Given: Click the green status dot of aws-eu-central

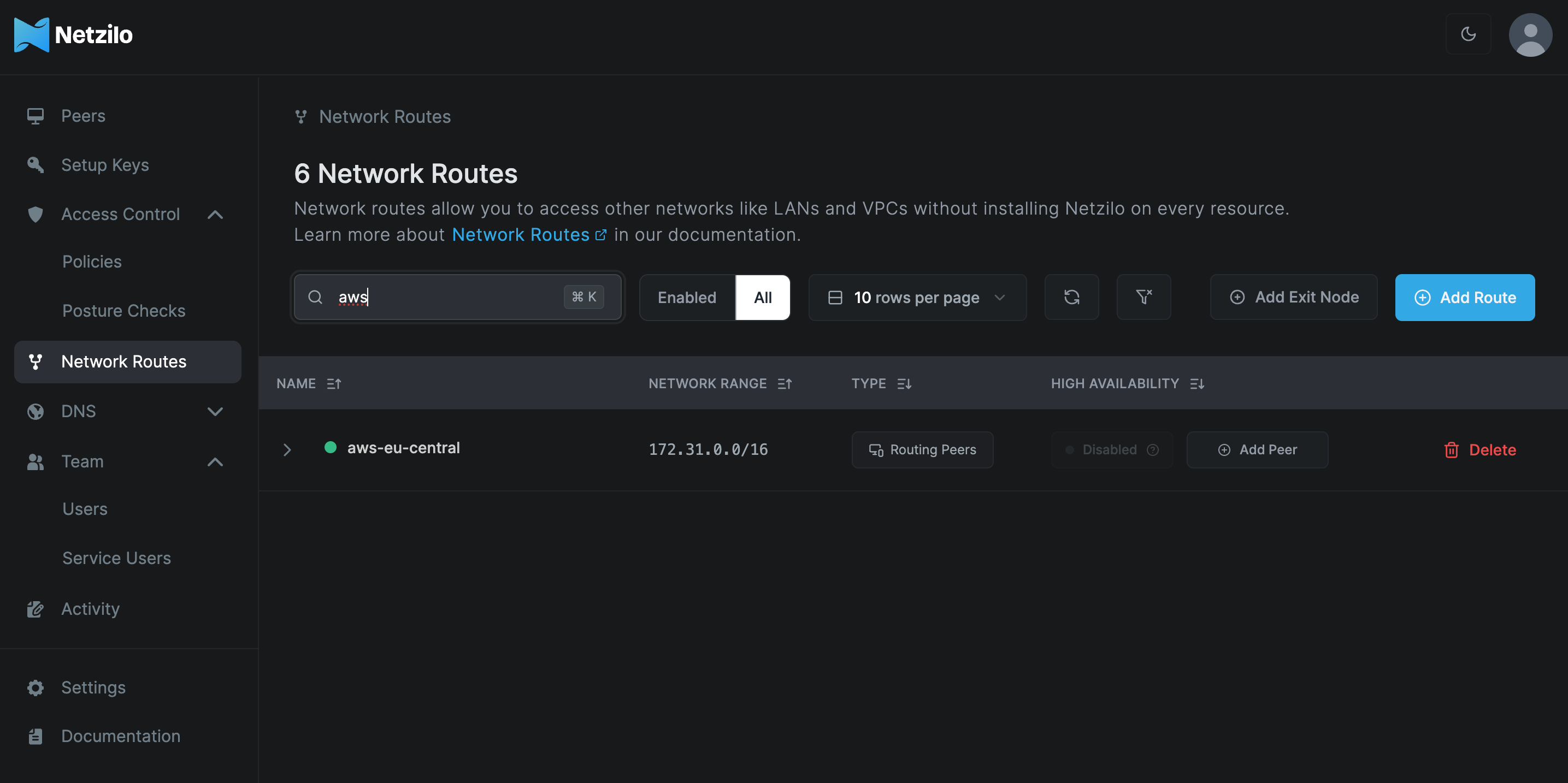Looking at the screenshot, I should click(330, 447).
